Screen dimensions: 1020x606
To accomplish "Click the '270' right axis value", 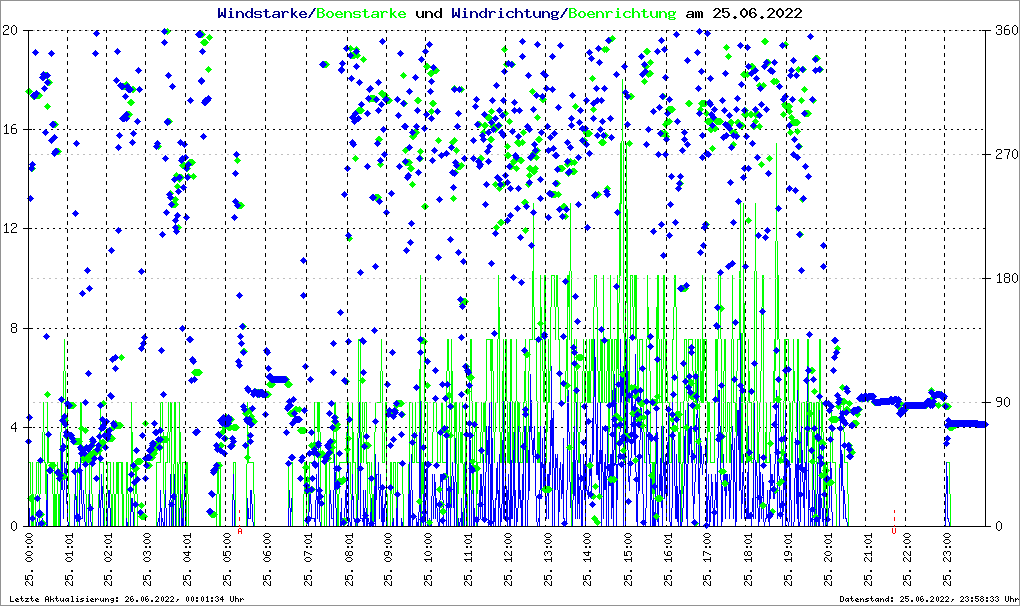I will (x=1005, y=154).
